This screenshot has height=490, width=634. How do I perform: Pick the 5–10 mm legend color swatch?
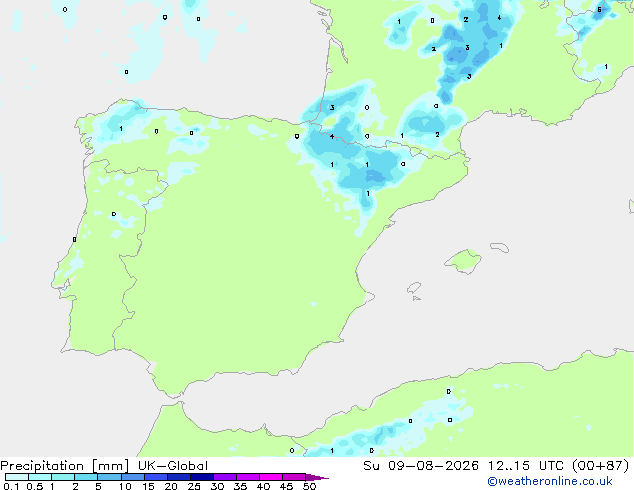[109, 477]
